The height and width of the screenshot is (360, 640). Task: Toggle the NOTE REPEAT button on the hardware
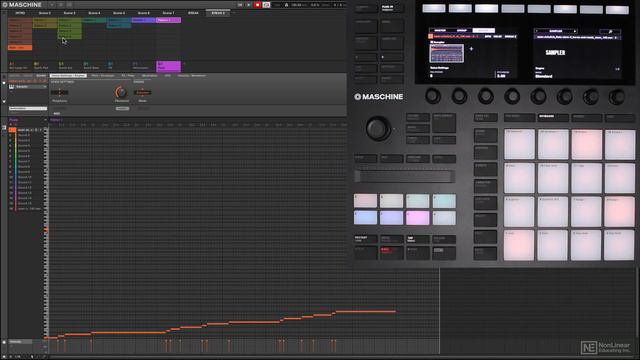tap(444, 123)
